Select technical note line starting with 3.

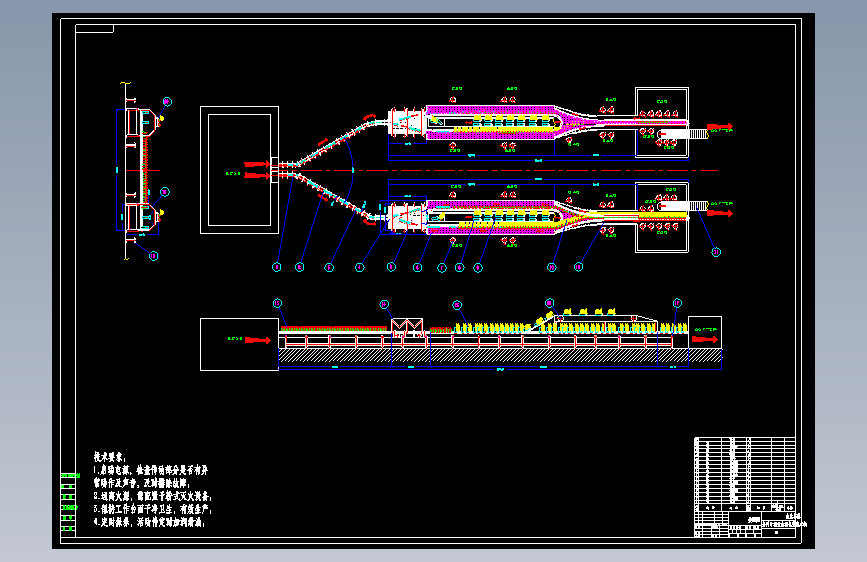click(153, 509)
